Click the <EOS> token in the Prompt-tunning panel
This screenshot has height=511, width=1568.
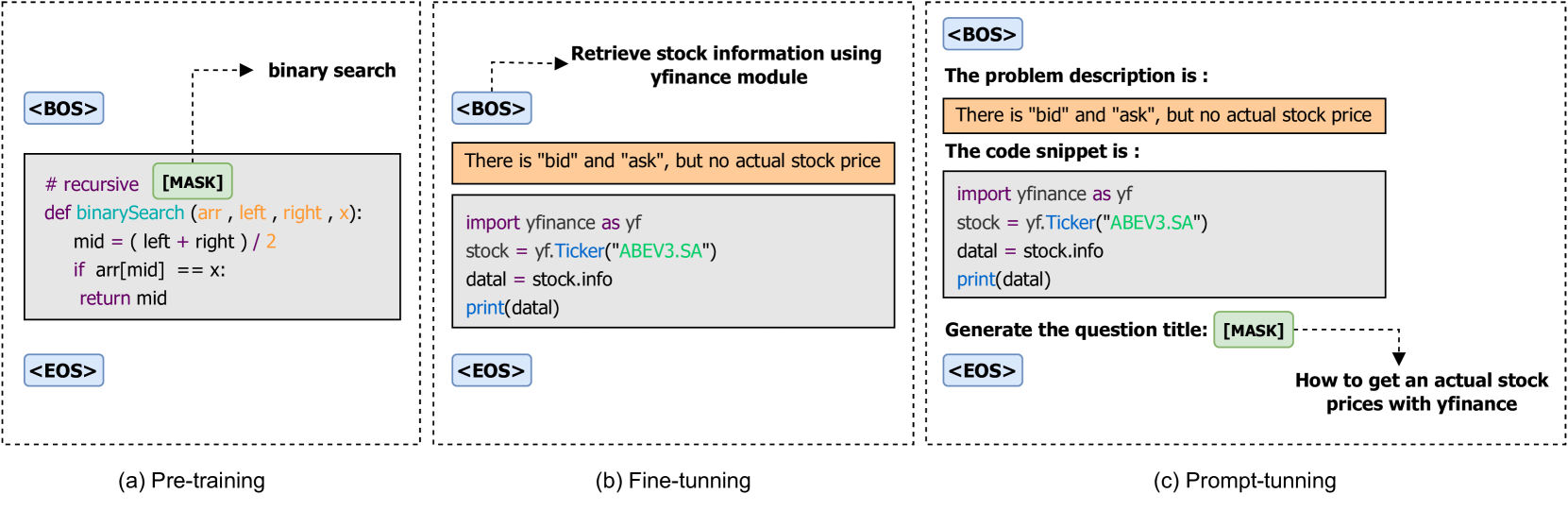(982, 370)
